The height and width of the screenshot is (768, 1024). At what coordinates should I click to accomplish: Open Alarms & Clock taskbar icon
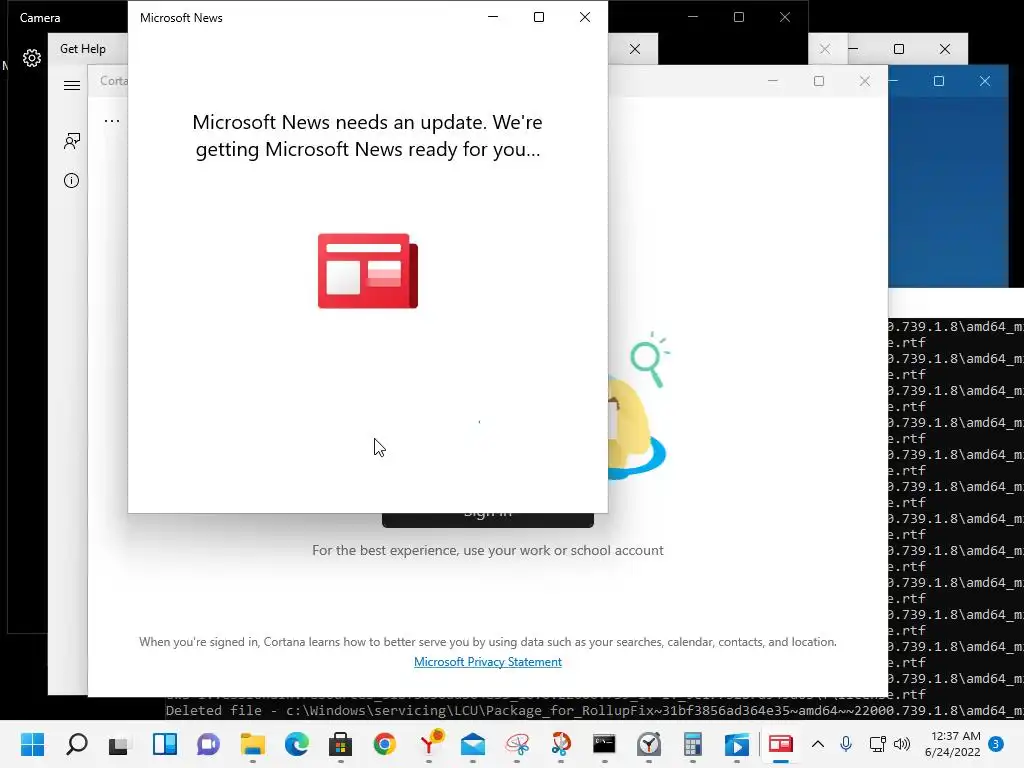click(x=649, y=744)
